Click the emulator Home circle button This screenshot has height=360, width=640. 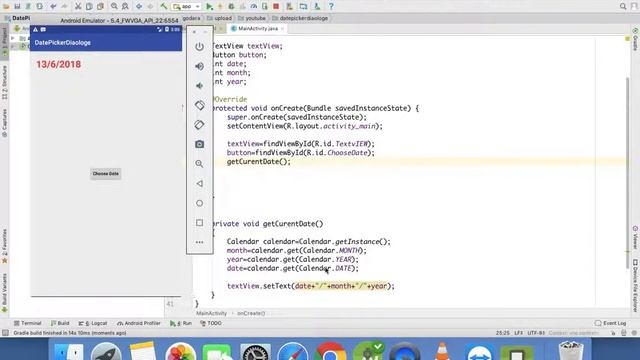(x=199, y=203)
